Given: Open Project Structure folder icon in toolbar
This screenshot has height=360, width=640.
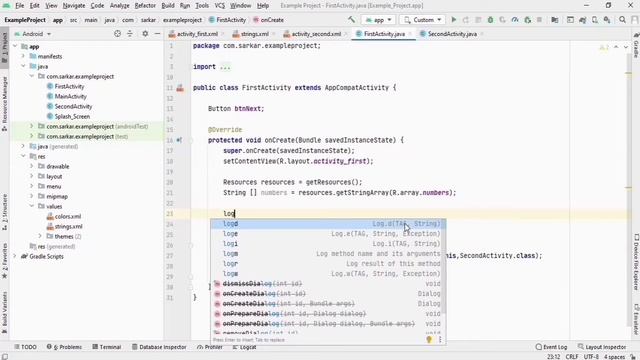Looking at the screenshot, I should coord(555,20).
